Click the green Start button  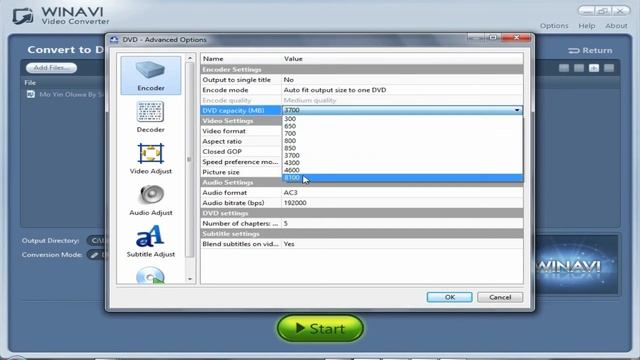(320, 328)
